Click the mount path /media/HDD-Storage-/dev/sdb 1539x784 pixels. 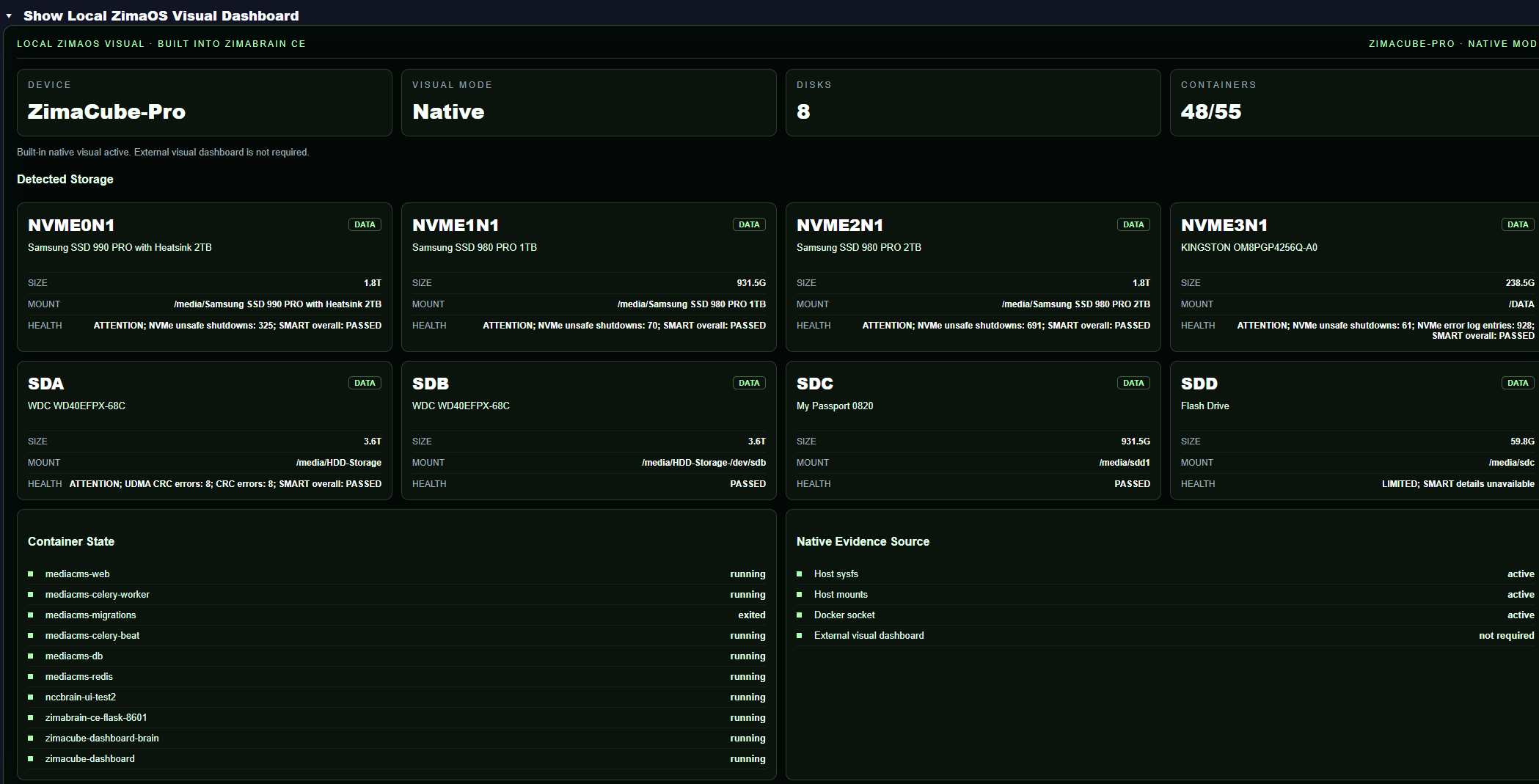(703, 462)
